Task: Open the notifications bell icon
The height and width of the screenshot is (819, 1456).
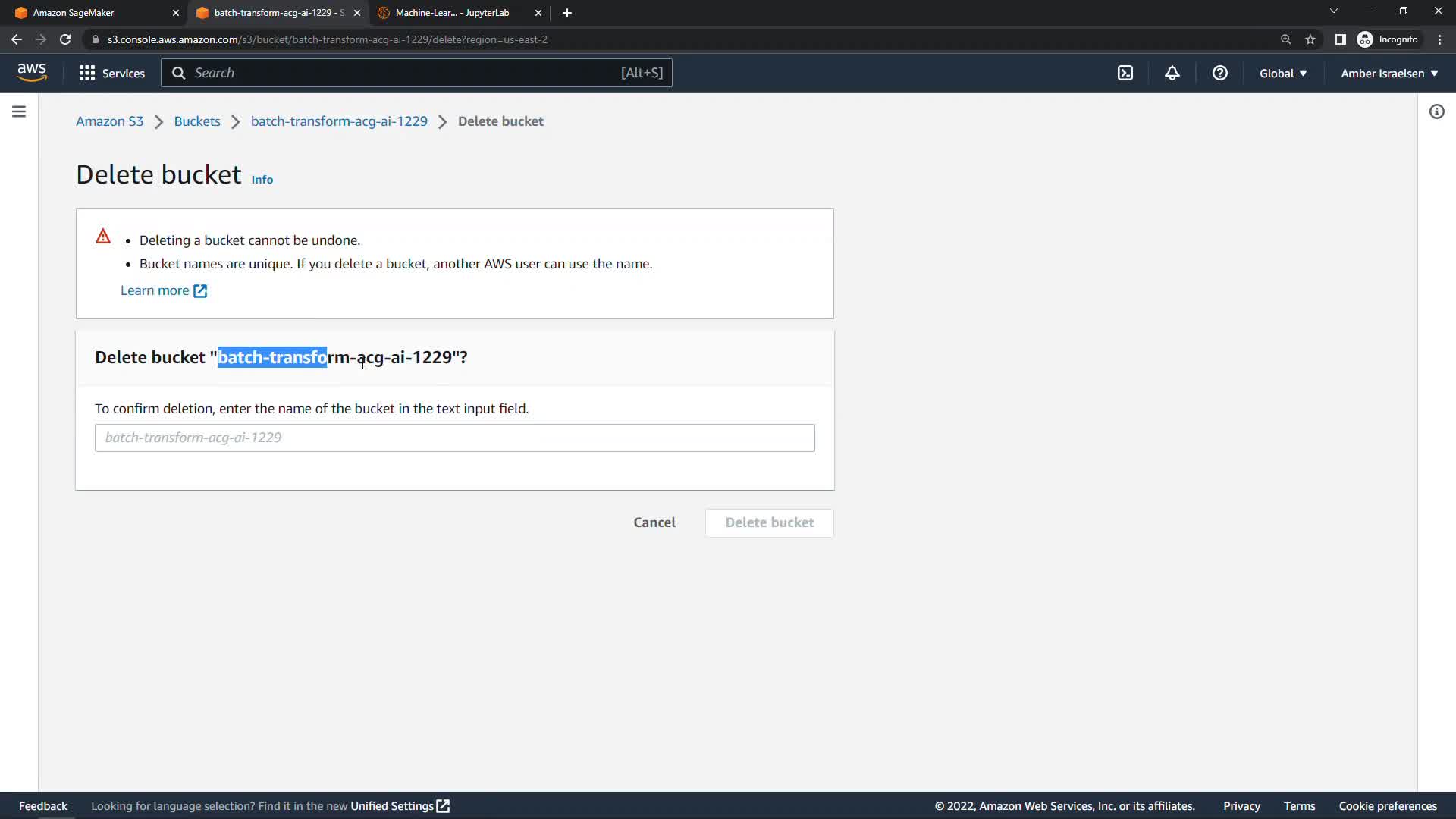Action: point(1172,73)
